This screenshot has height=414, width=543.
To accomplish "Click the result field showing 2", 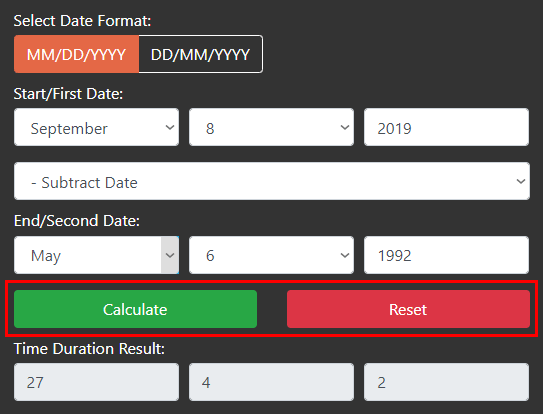I will click(x=446, y=382).
